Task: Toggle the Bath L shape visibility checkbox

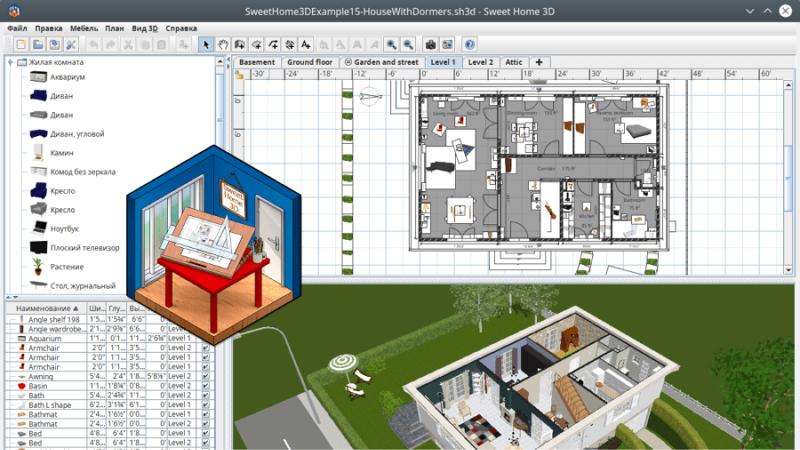Action: click(206, 407)
